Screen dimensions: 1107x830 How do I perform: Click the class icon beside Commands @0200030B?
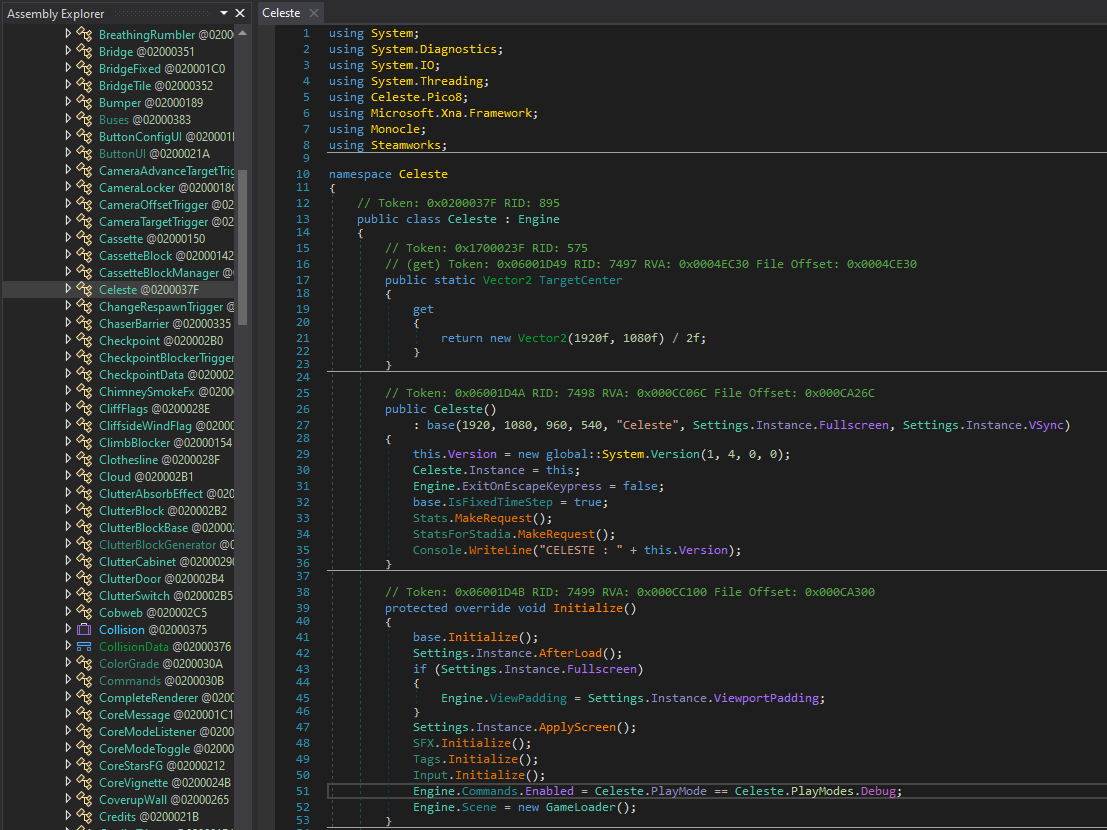click(x=84, y=681)
